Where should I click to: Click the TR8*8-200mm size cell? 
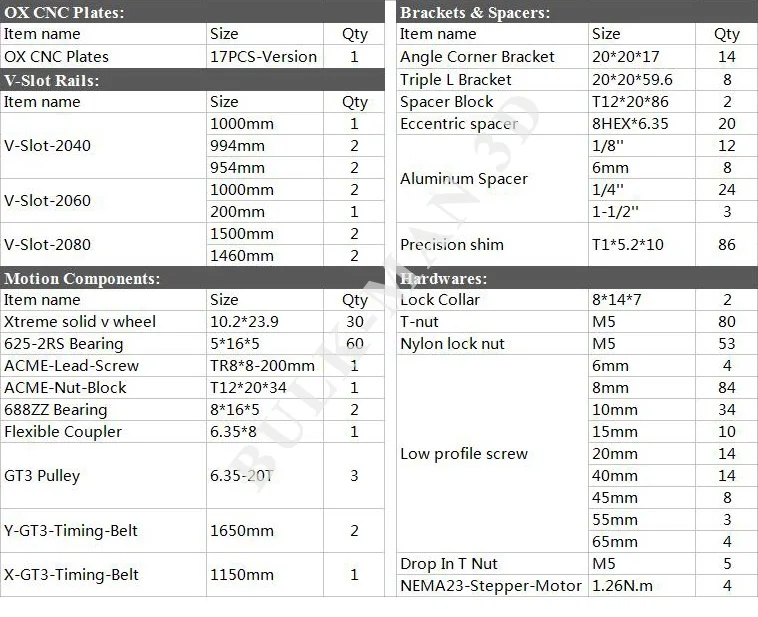(x=265, y=366)
